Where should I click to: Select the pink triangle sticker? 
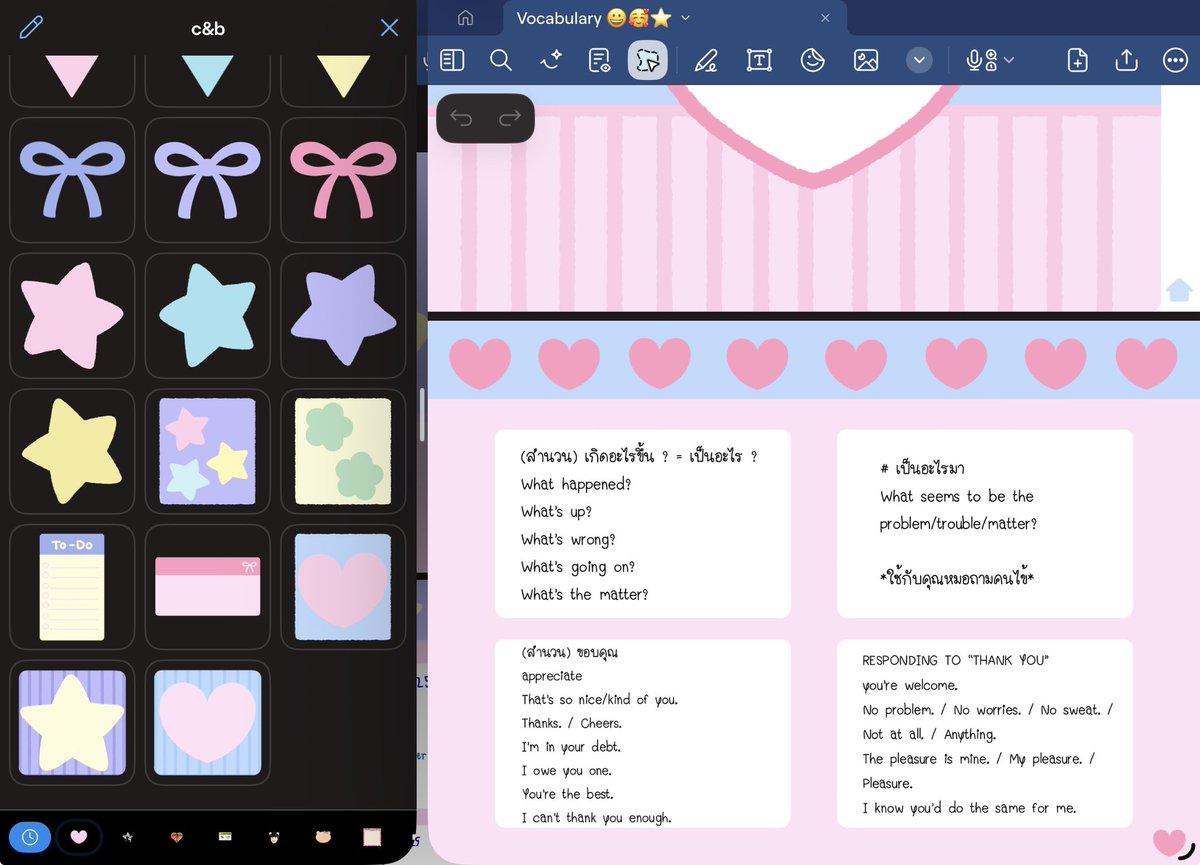(x=72, y=76)
